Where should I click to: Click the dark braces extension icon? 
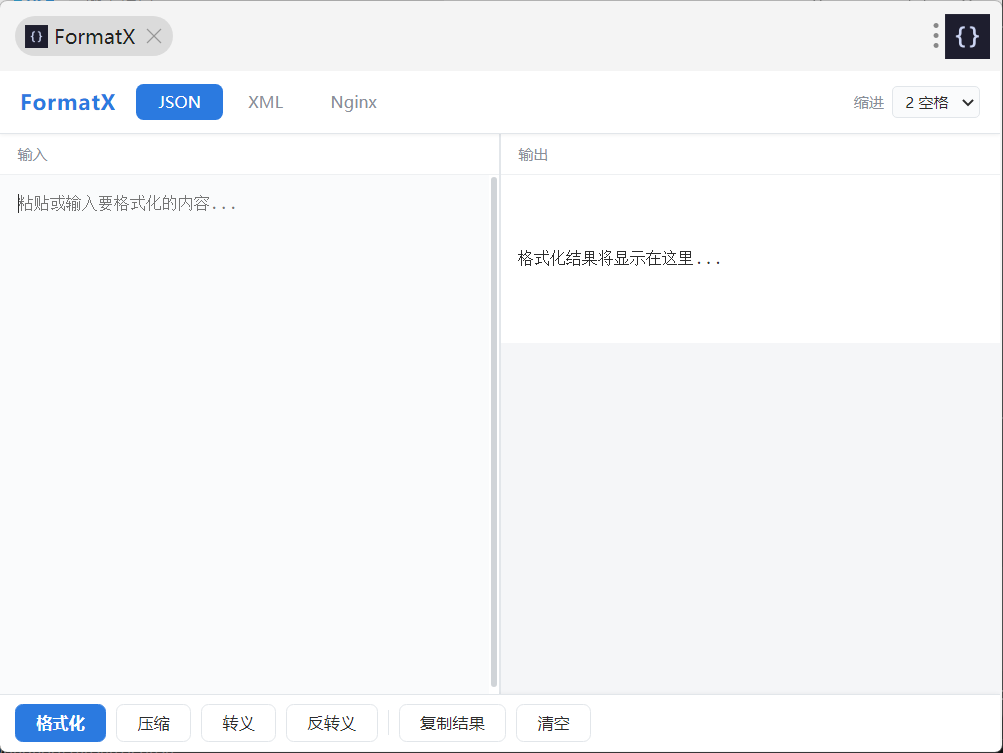[967, 36]
